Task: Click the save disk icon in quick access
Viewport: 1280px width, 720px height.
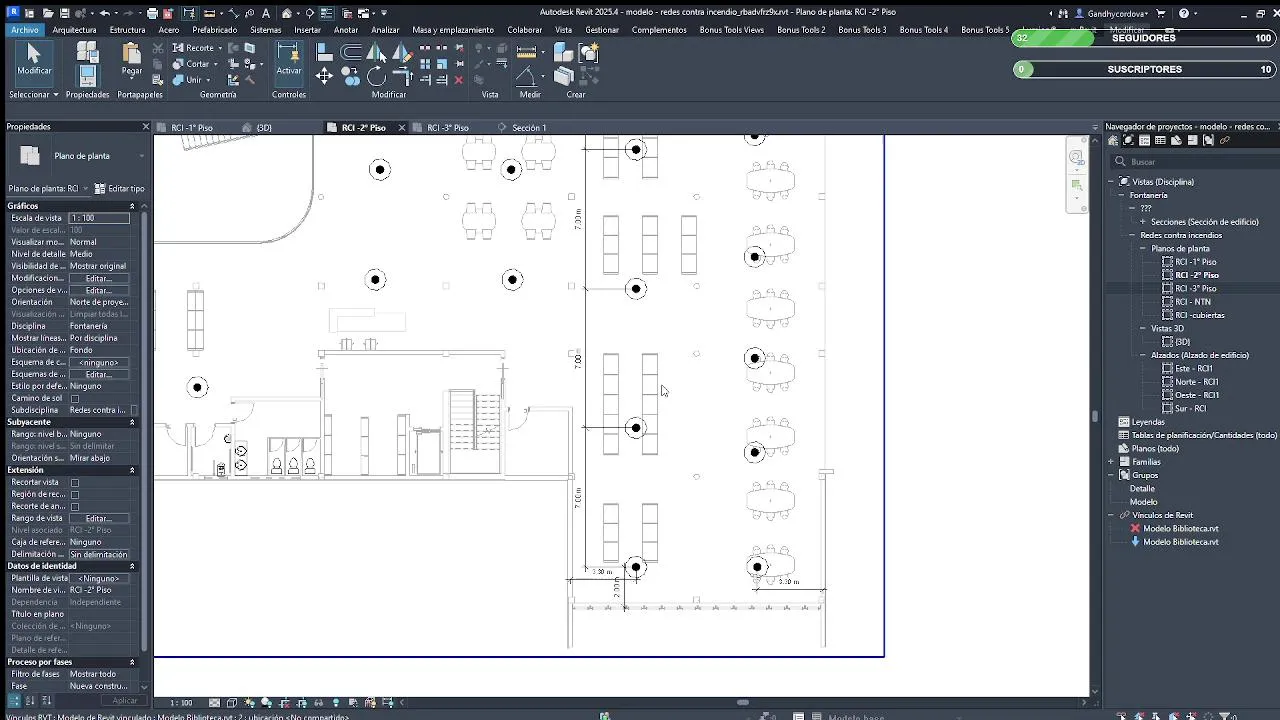Action: (x=64, y=13)
